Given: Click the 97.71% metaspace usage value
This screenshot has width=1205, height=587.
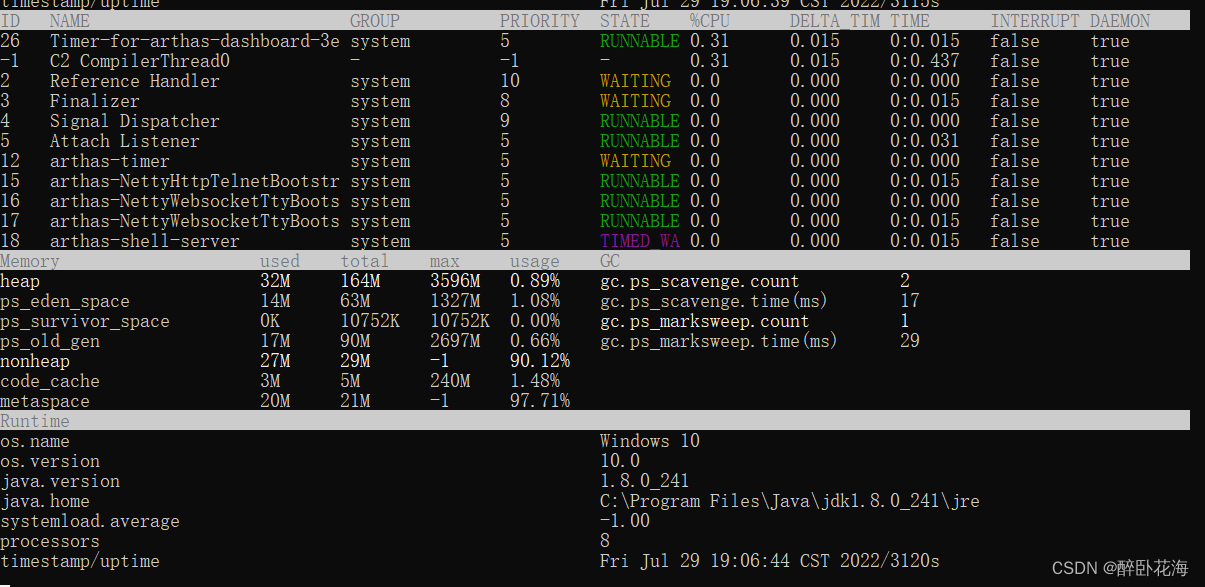Looking at the screenshot, I should (540, 401).
